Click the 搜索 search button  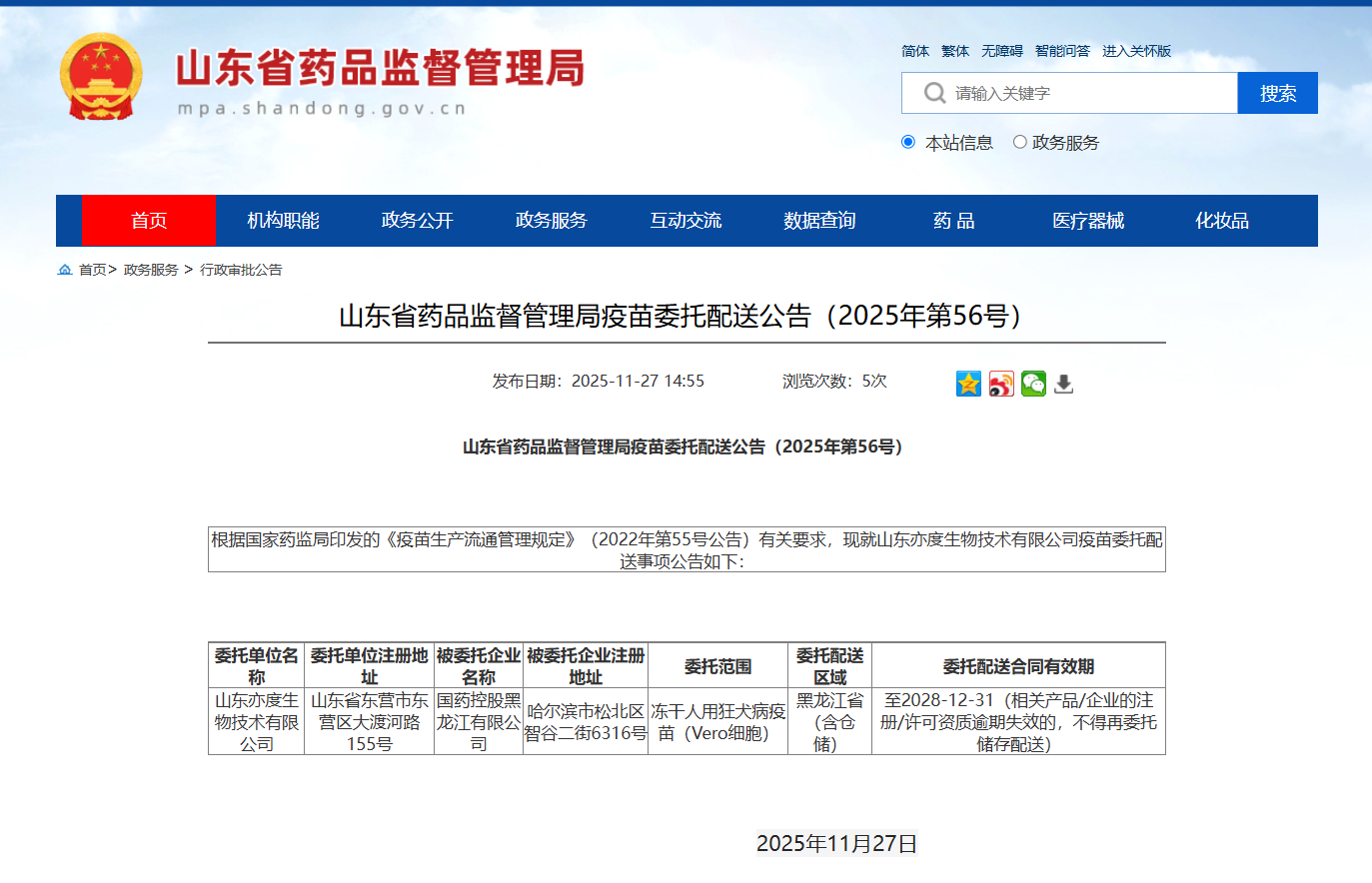click(x=1278, y=93)
